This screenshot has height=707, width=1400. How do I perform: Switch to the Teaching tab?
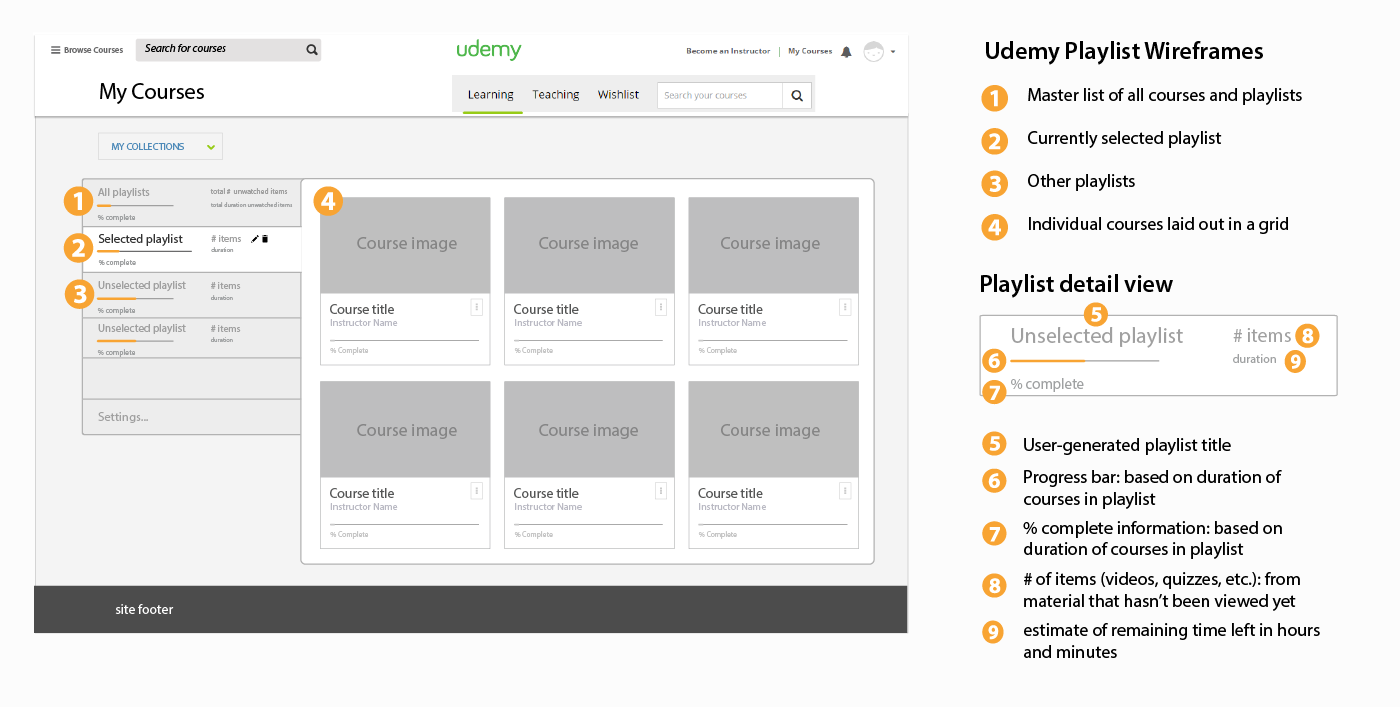(x=556, y=95)
